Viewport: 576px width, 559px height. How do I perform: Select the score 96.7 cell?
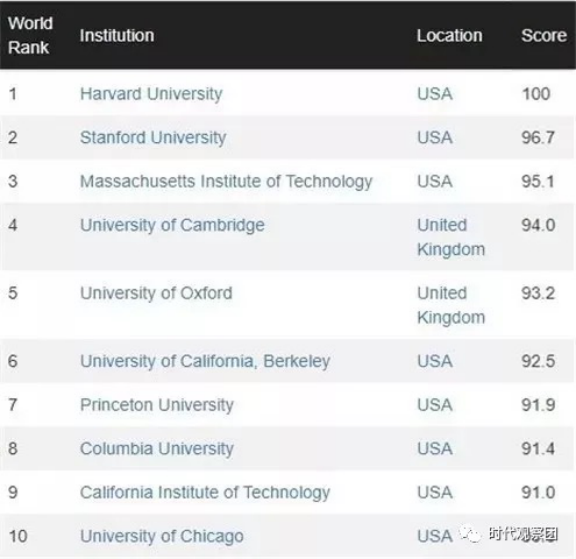tap(538, 138)
